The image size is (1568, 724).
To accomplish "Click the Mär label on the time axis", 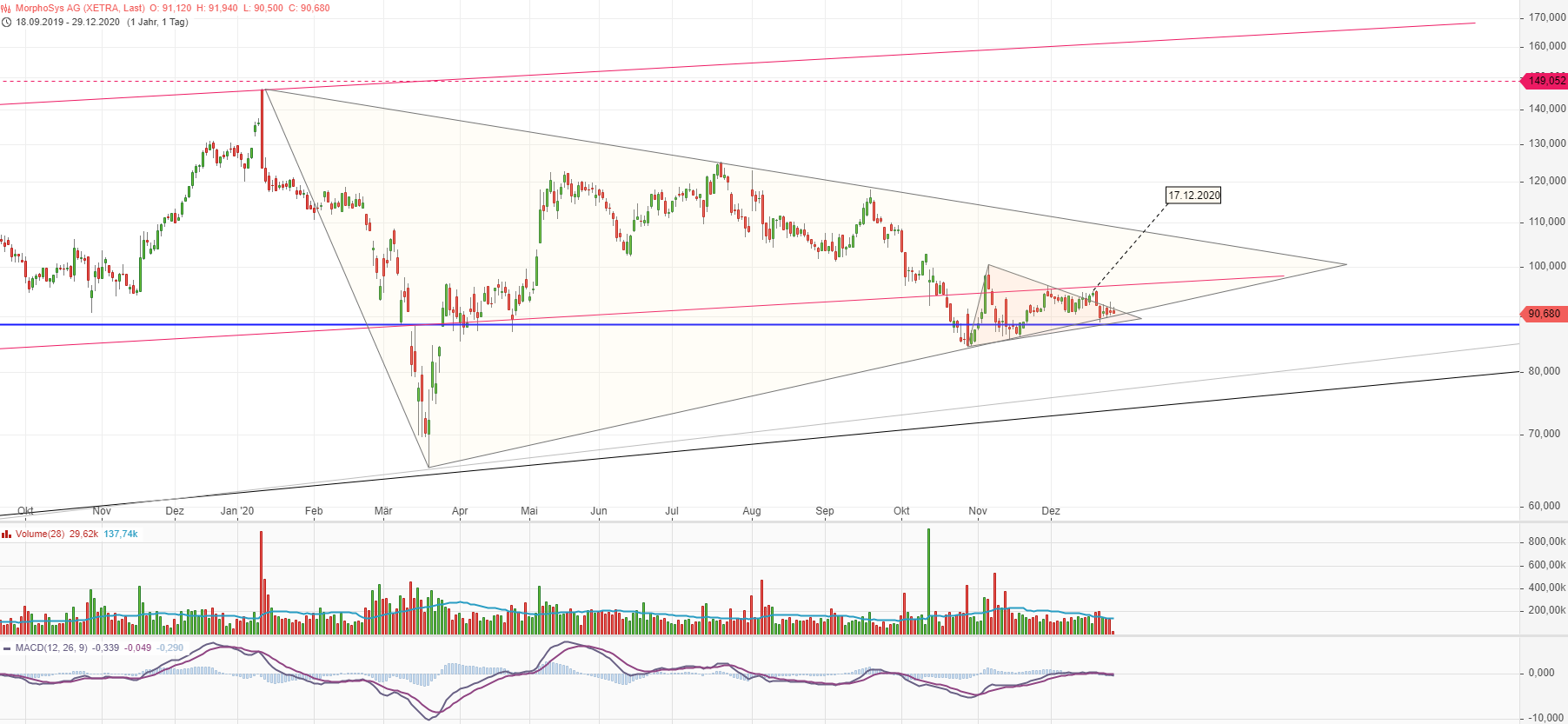I will [x=383, y=511].
